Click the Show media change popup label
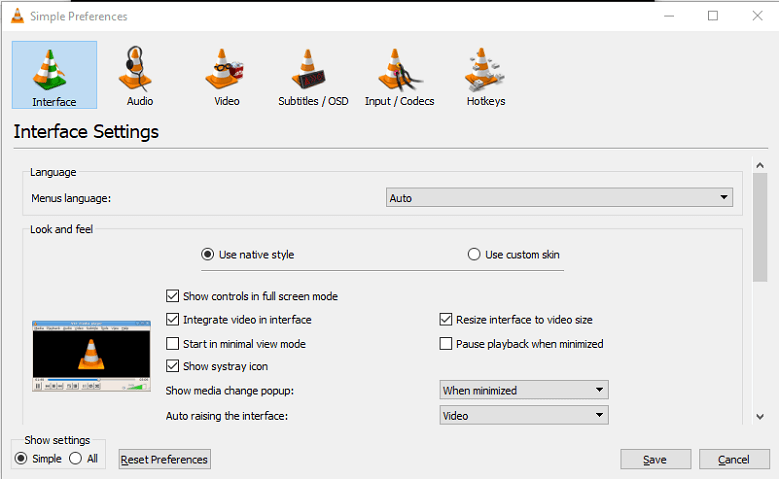The image size is (779, 479). (230, 391)
